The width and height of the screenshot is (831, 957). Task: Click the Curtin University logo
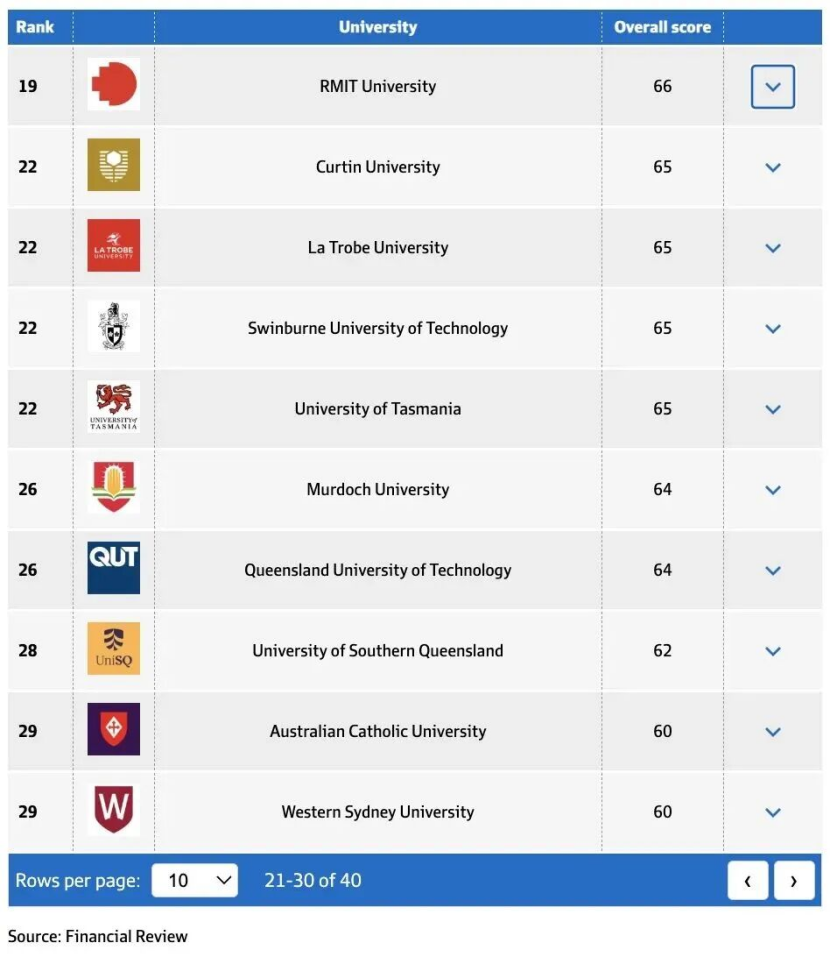tap(113, 165)
